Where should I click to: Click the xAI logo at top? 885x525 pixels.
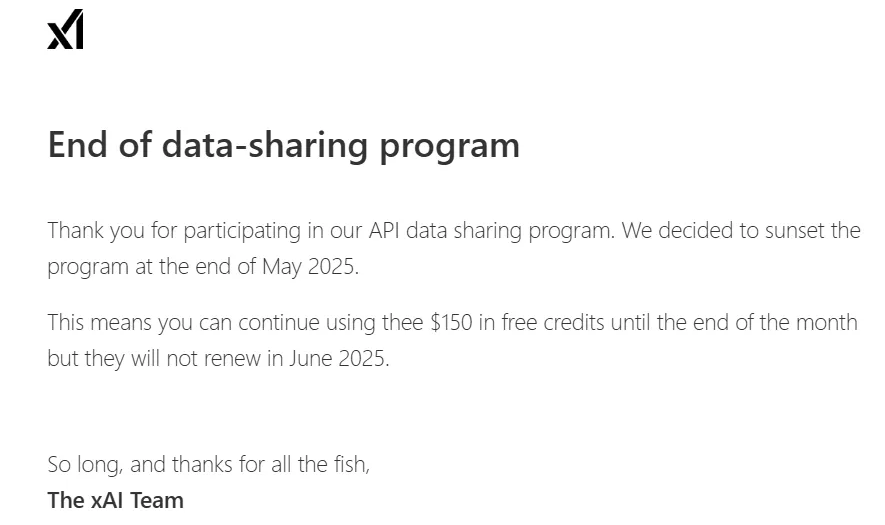tap(65, 29)
